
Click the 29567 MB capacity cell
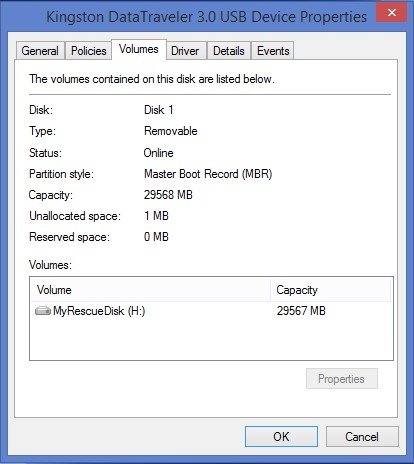301,311
